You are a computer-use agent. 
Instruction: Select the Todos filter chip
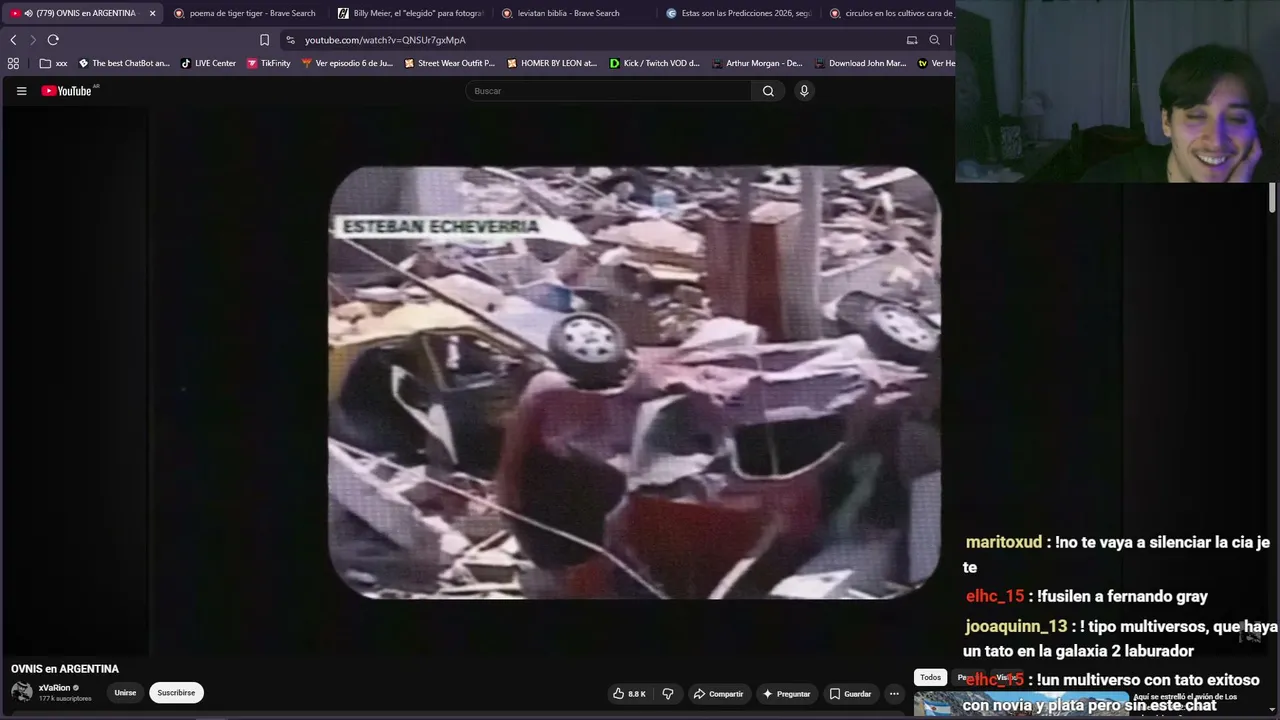click(x=930, y=677)
